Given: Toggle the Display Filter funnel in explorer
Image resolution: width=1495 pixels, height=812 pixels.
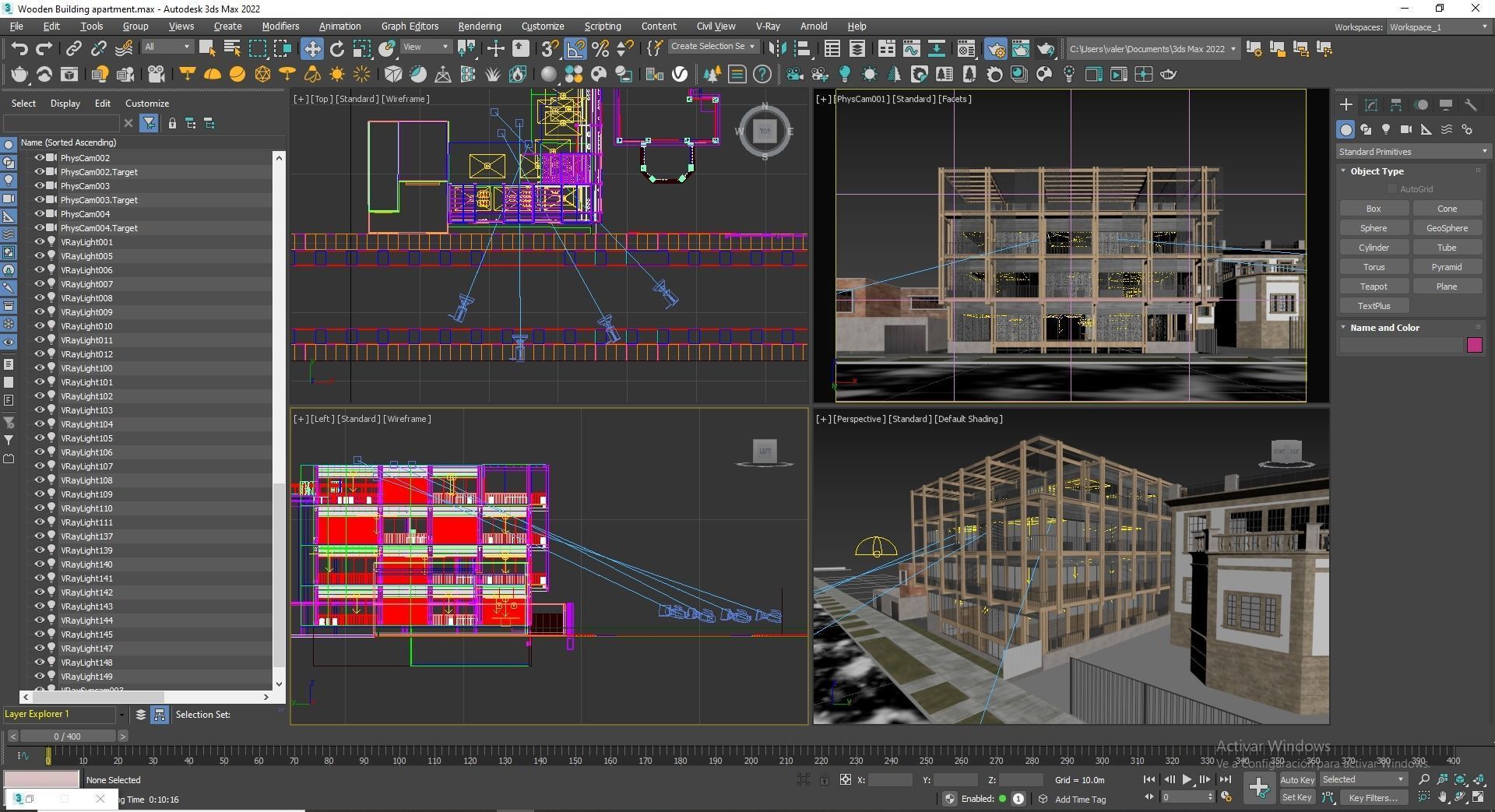Looking at the screenshot, I should coord(149,123).
